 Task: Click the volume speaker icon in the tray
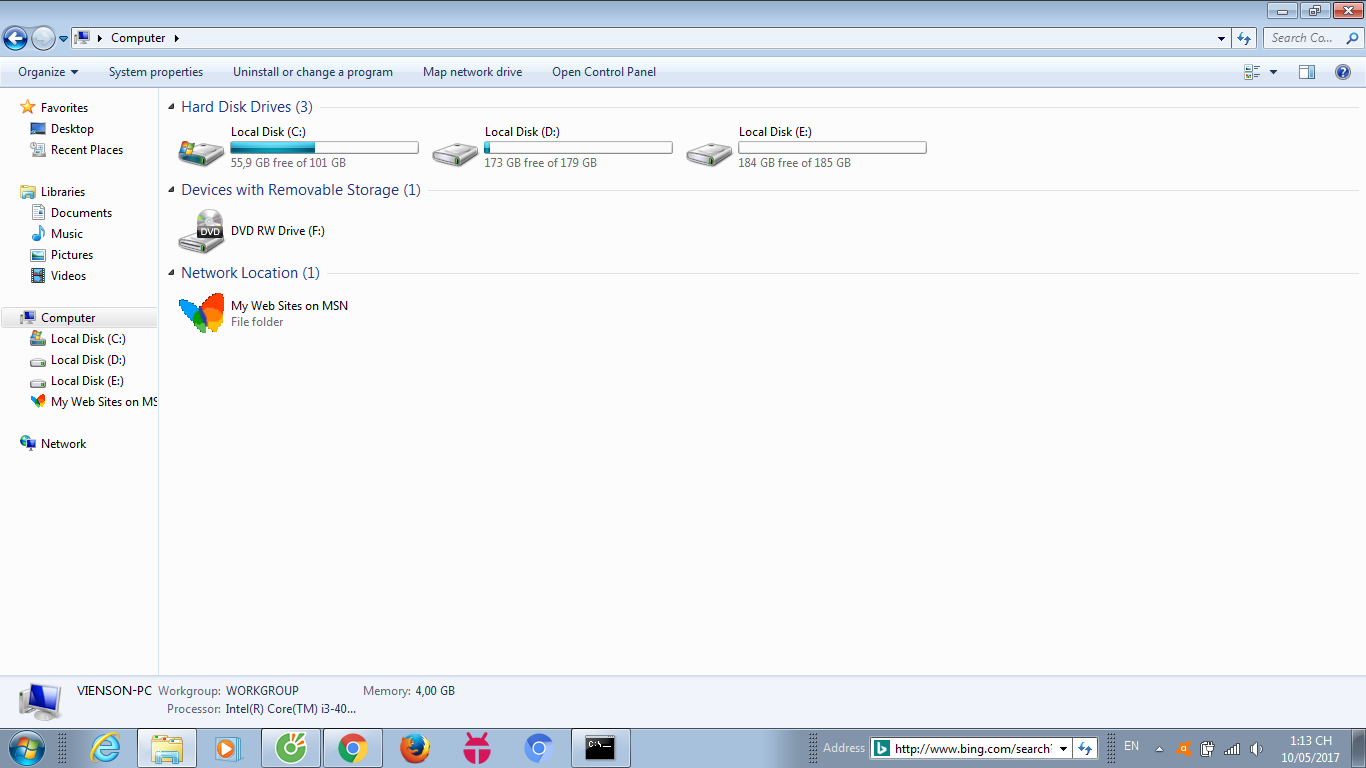tap(1257, 748)
